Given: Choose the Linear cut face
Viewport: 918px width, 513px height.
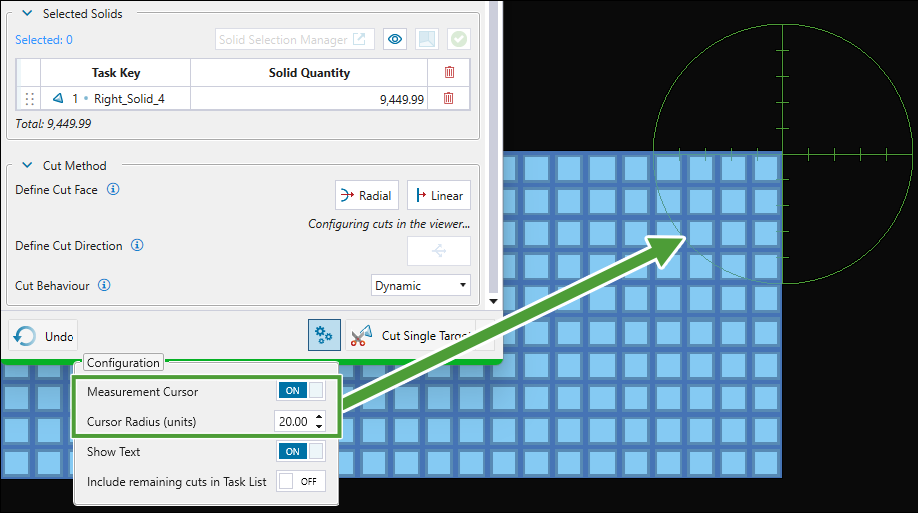Looking at the screenshot, I should 439,195.
